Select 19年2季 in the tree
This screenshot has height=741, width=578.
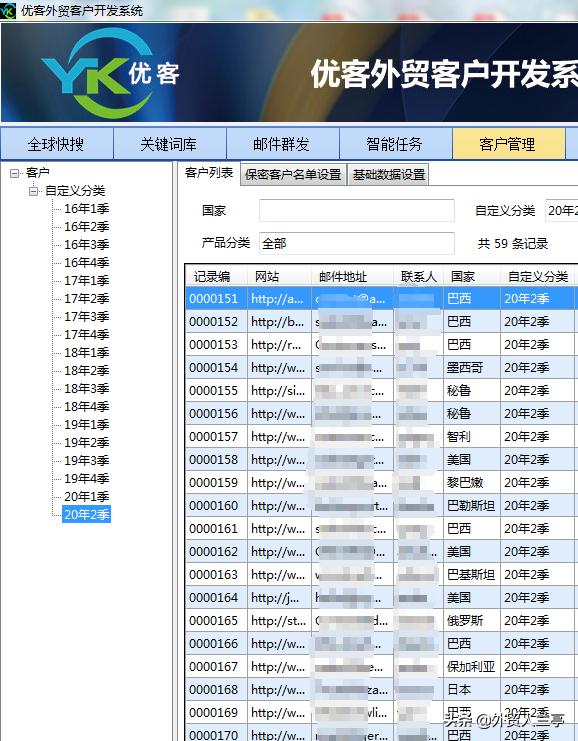tap(86, 442)
